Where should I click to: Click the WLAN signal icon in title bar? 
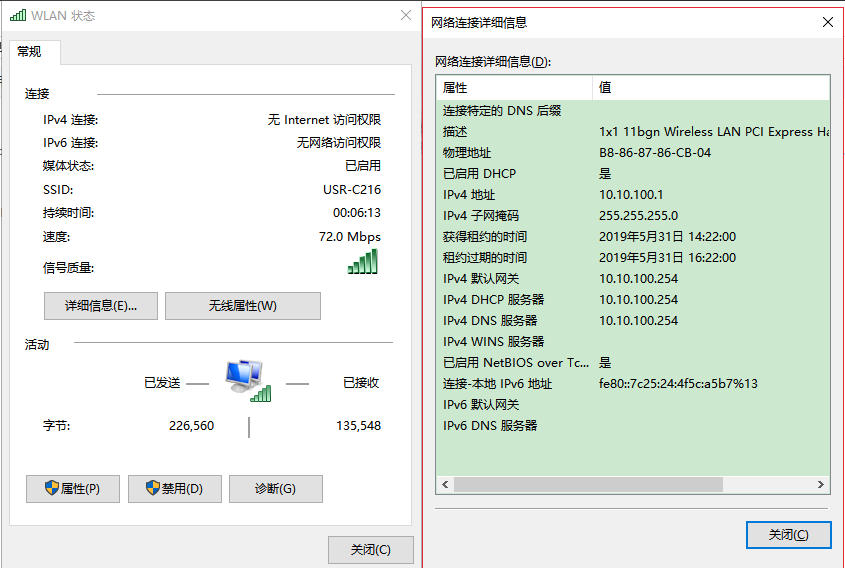click(18, 16)
